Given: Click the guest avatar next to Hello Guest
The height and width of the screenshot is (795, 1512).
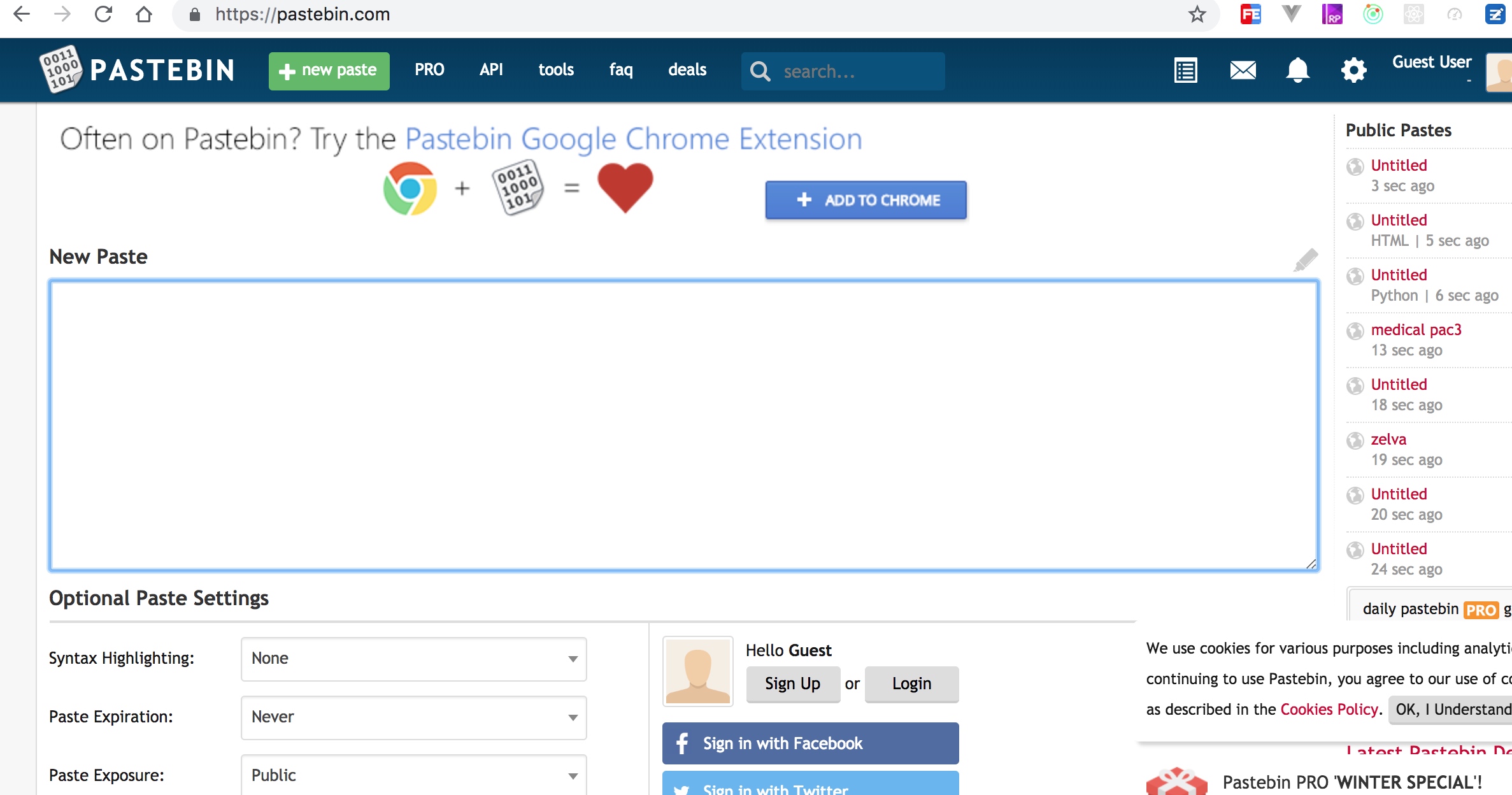Looking at the screenshot, I should point(698,671).
